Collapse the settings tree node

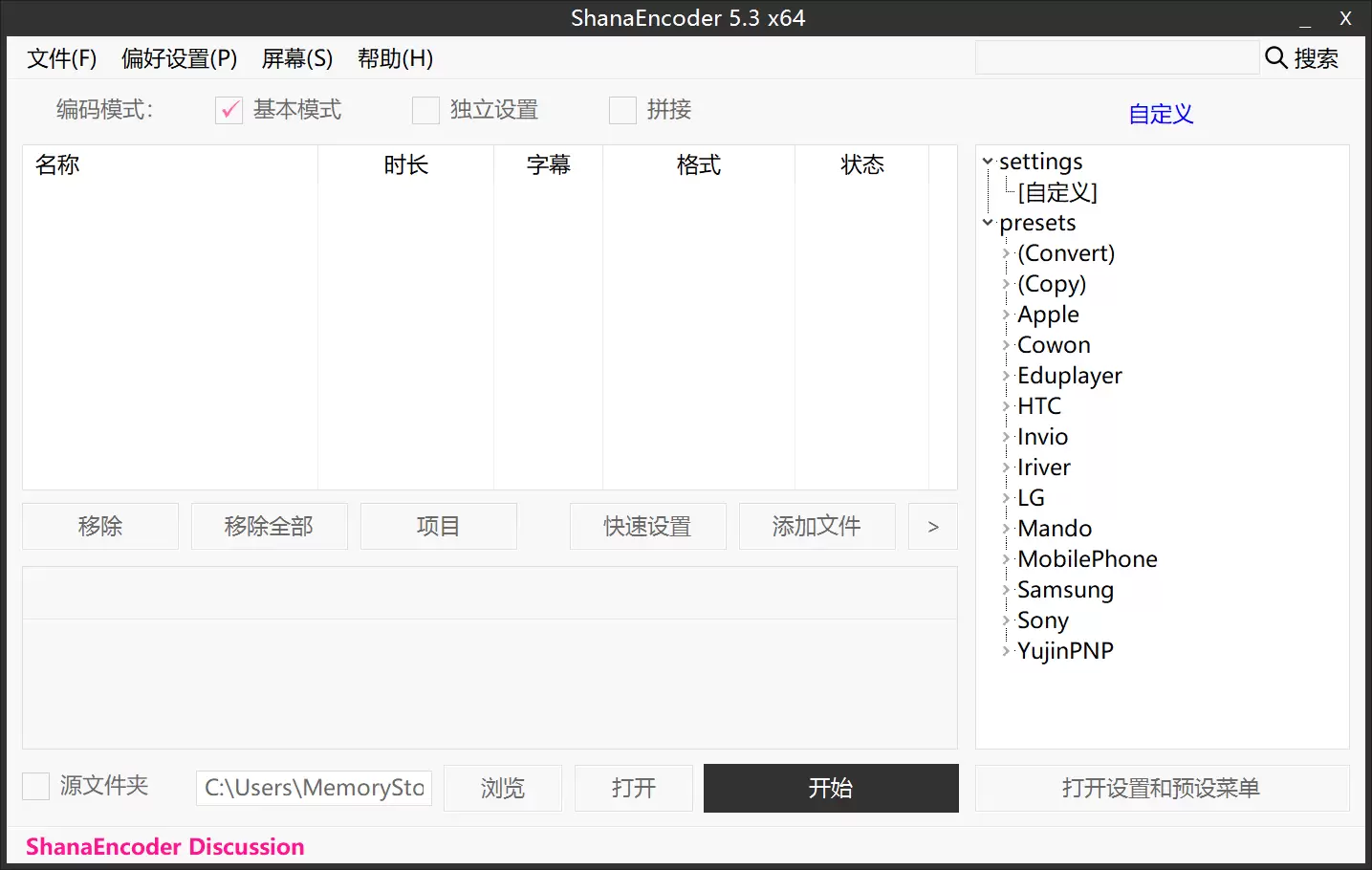pos(988,162)
